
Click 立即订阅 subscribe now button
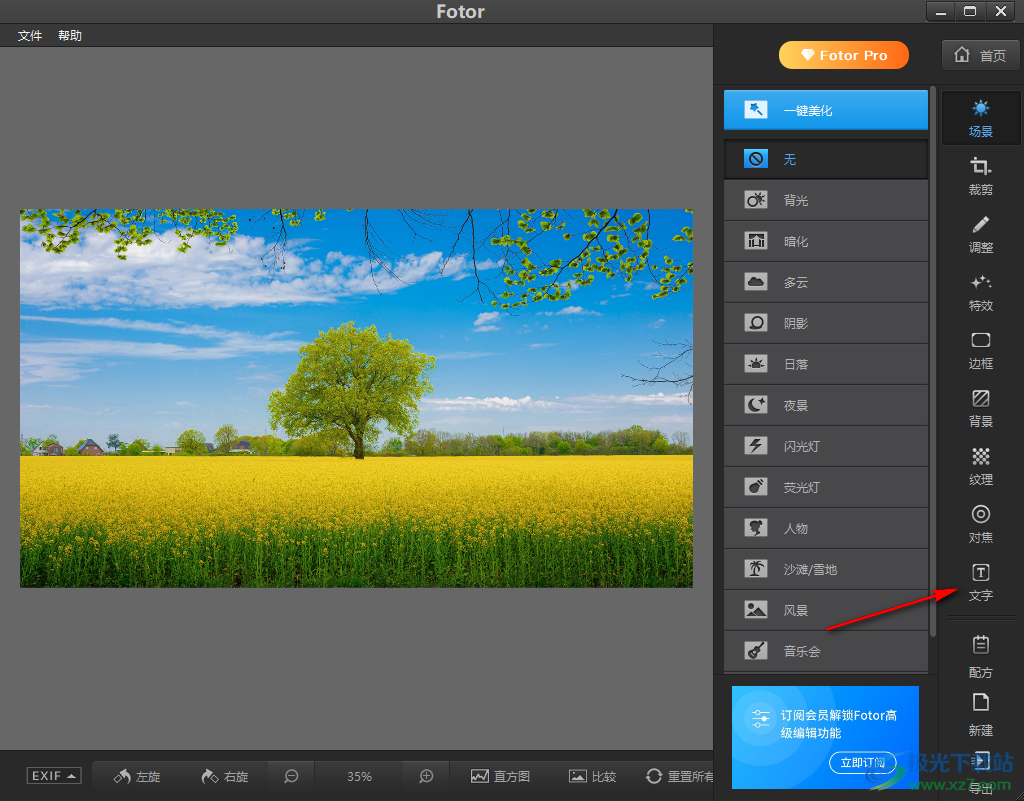coord(862,762)
